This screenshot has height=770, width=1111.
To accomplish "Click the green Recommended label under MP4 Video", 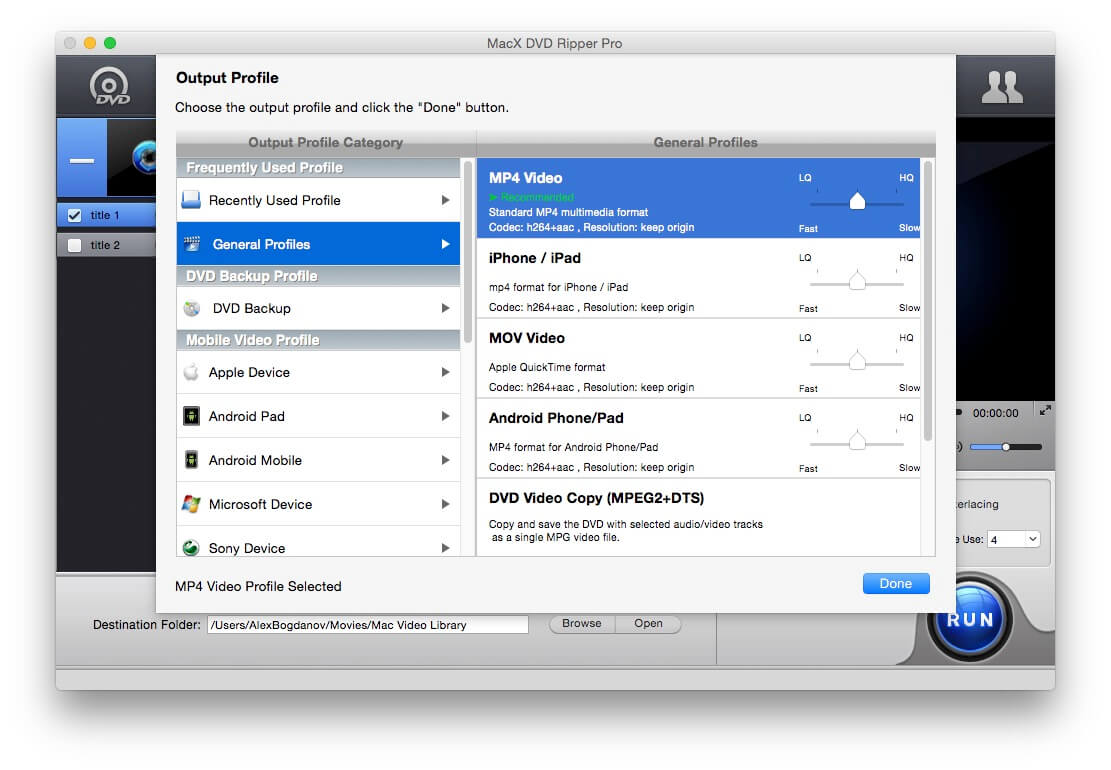I will [x=531, y=197].
